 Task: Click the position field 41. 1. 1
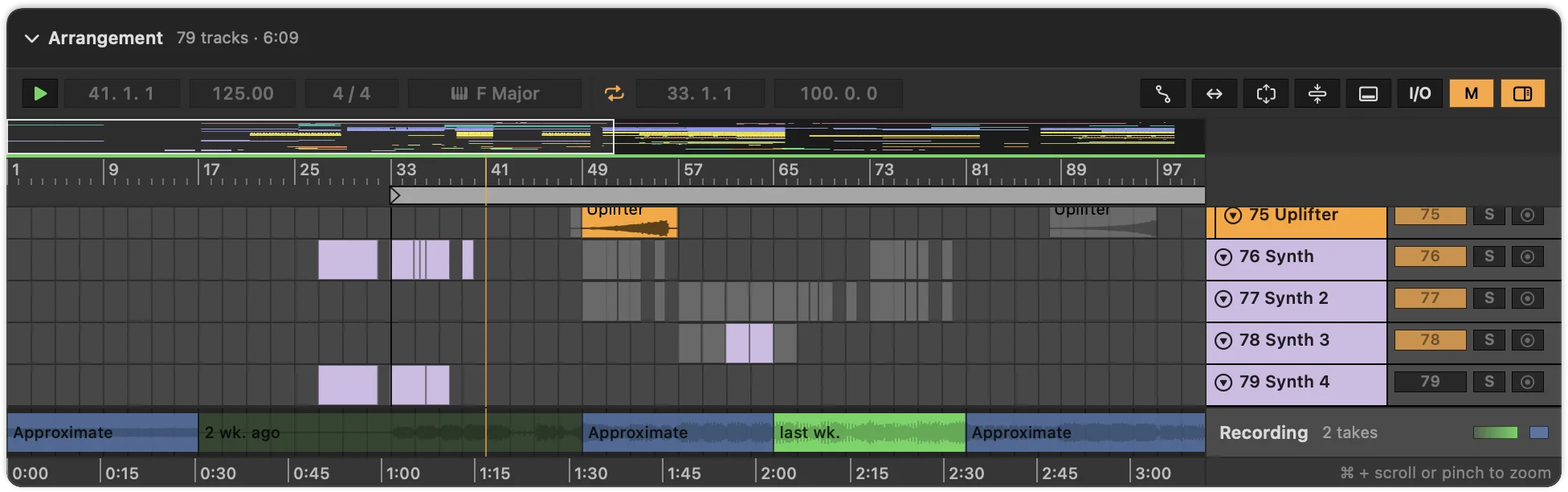tap(121, 93)
